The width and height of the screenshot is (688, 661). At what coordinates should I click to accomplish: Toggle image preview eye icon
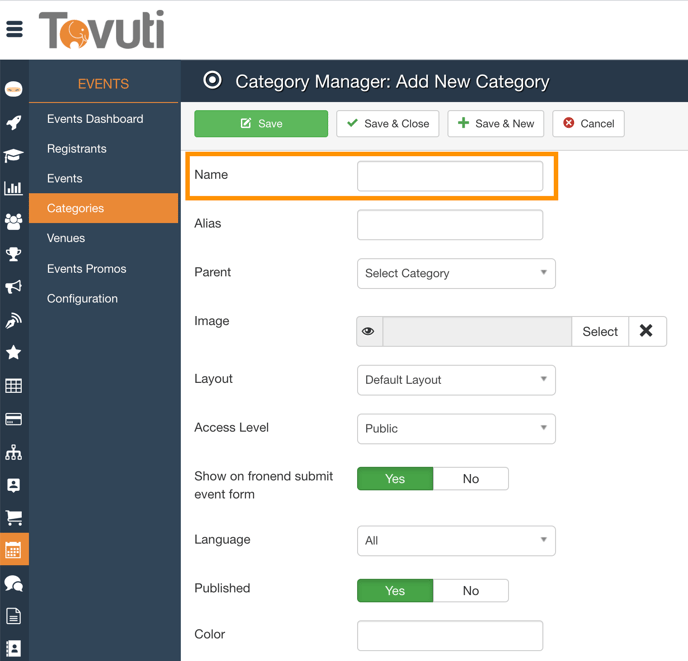point(369,332)
